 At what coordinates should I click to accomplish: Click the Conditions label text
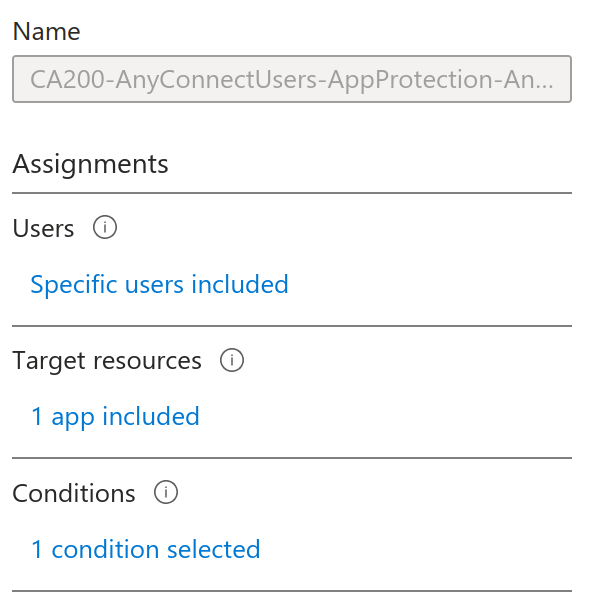(74, 493)
